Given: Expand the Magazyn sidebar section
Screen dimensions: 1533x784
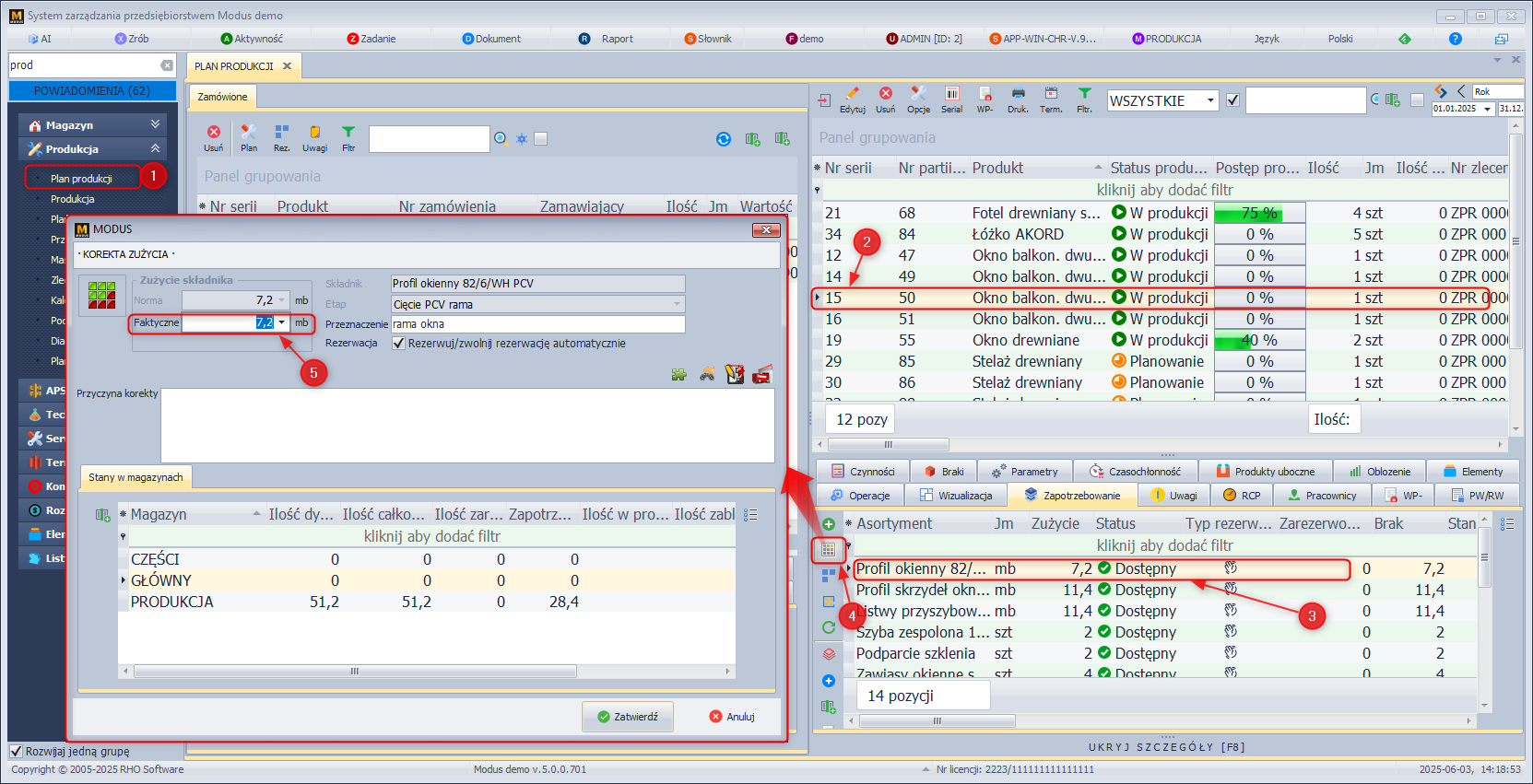Looking at the screenshot, I should 155,124.
